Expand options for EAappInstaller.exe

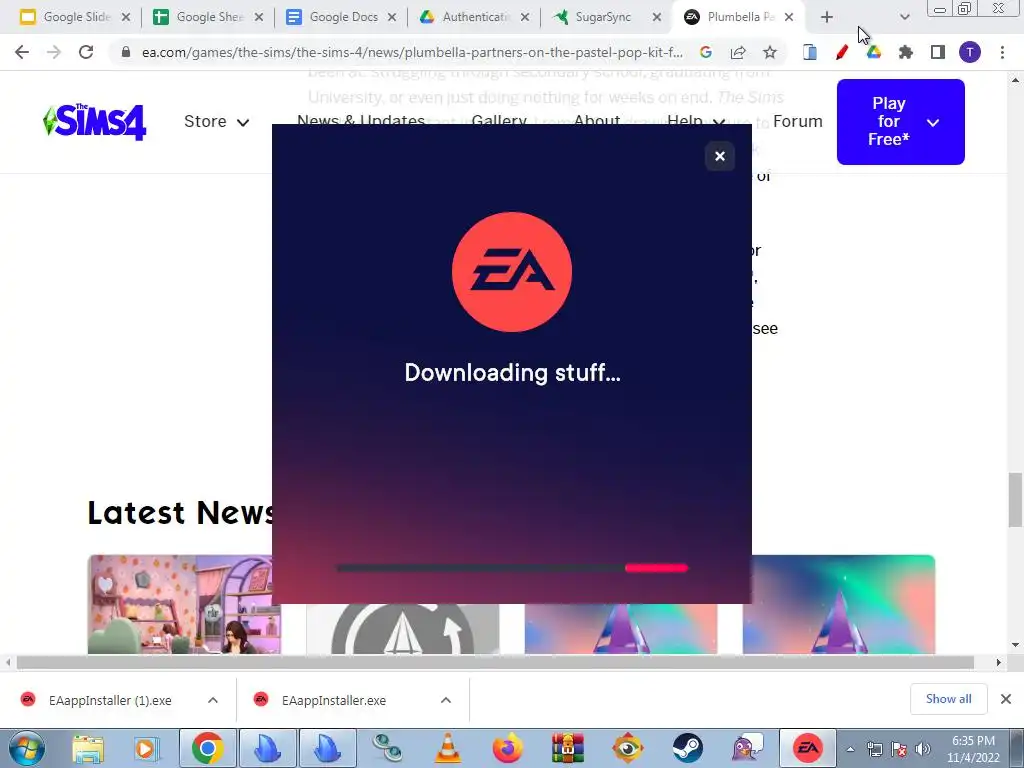[446, 700]
